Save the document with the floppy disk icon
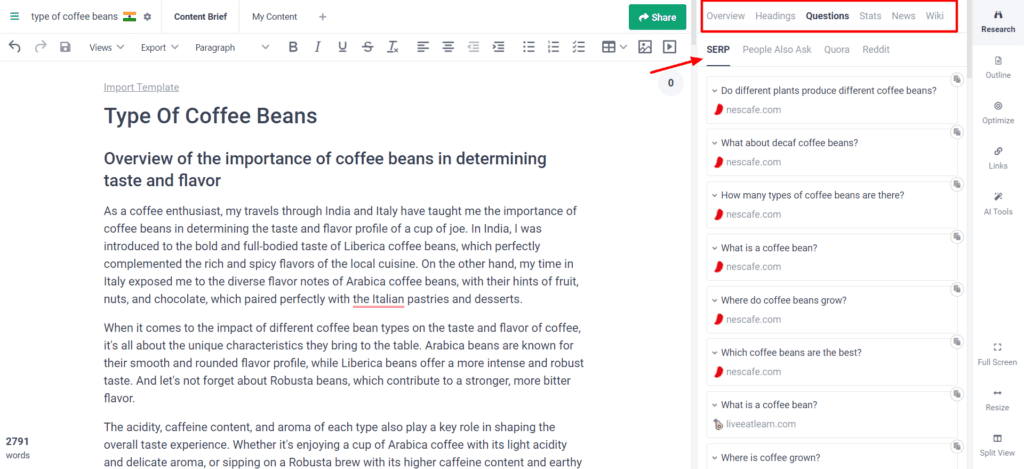 tap(65, 47)
